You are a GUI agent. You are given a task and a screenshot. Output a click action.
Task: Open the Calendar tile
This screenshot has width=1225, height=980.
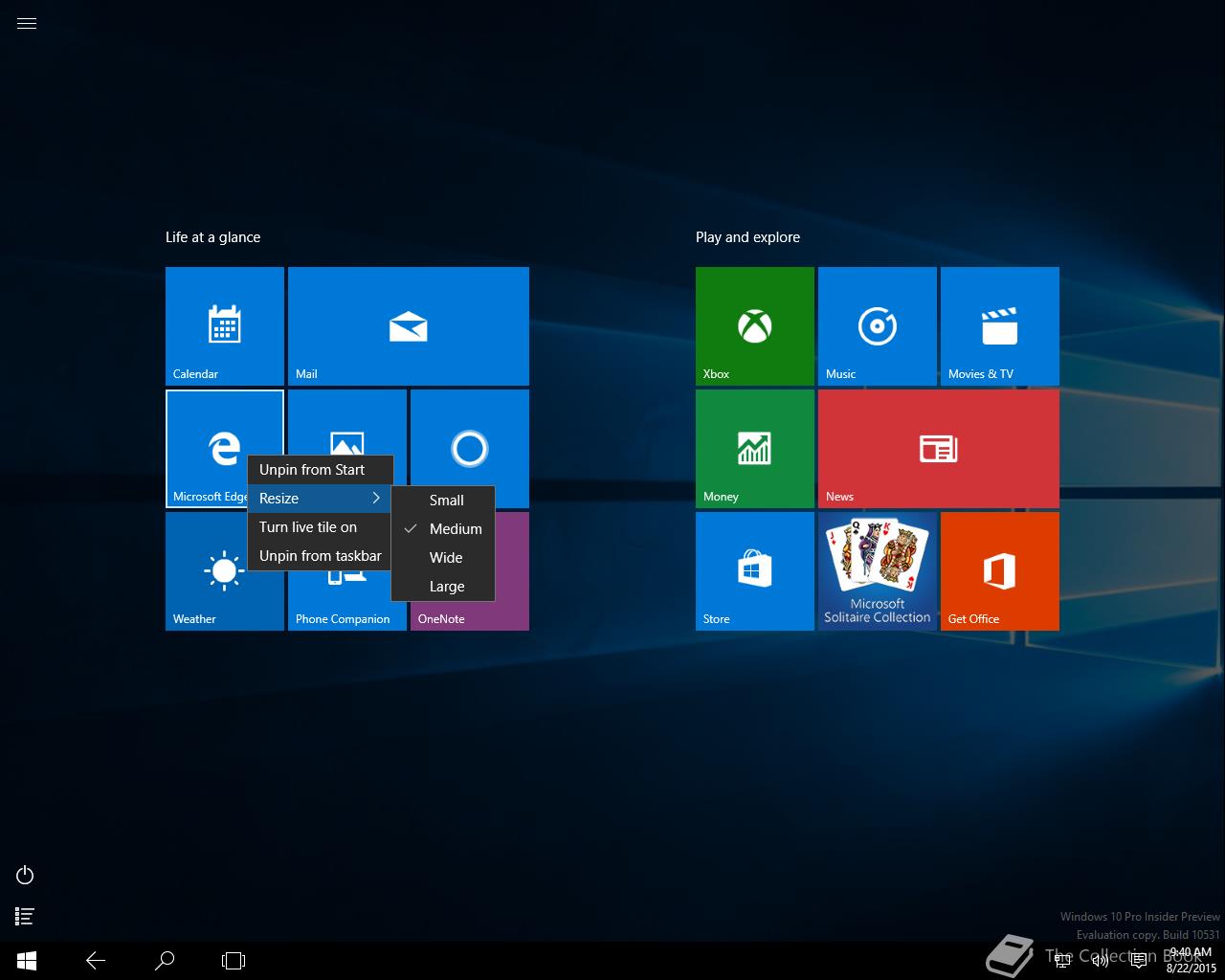pos(224,325)
